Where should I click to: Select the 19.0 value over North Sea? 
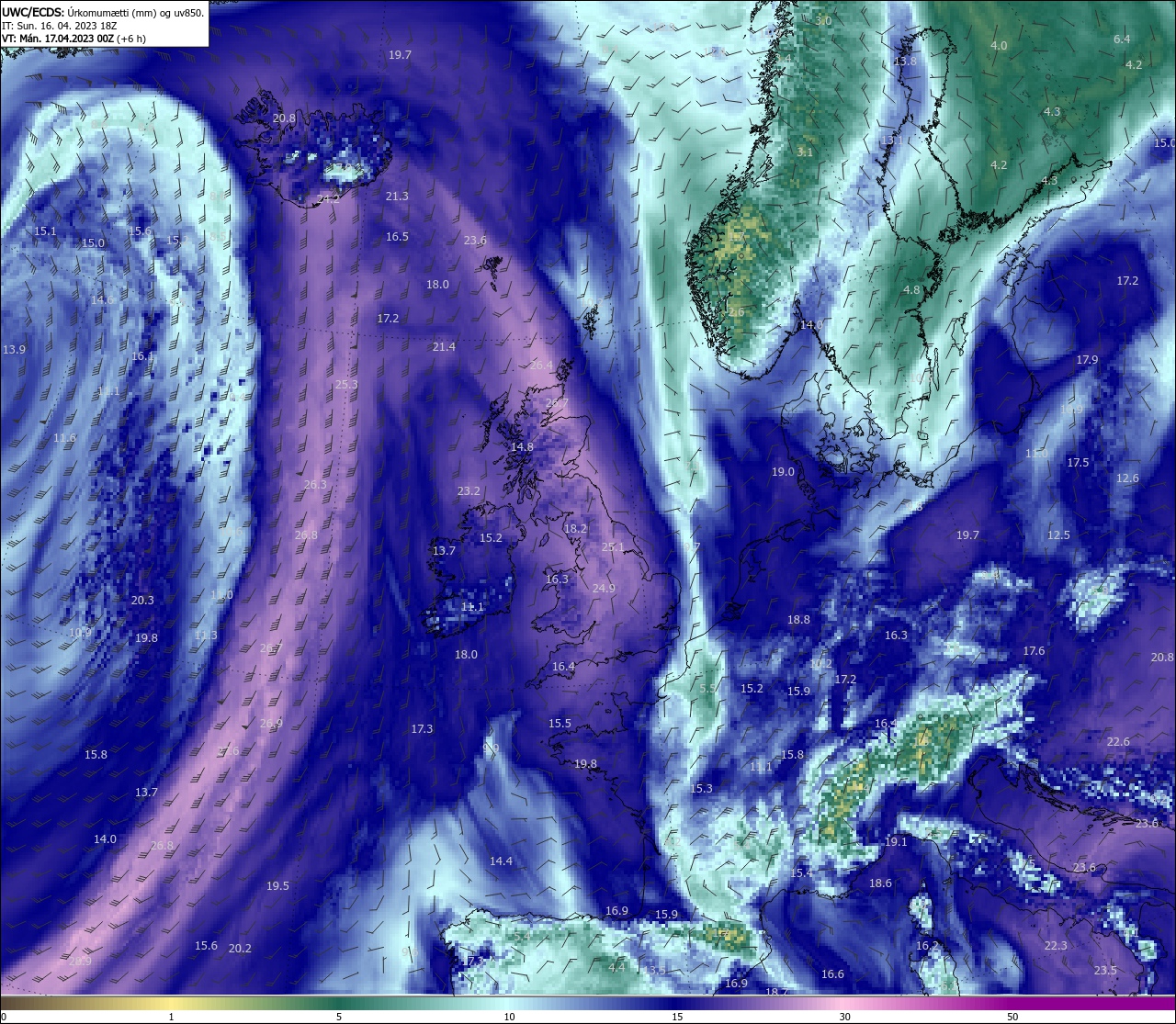point(783,472)
